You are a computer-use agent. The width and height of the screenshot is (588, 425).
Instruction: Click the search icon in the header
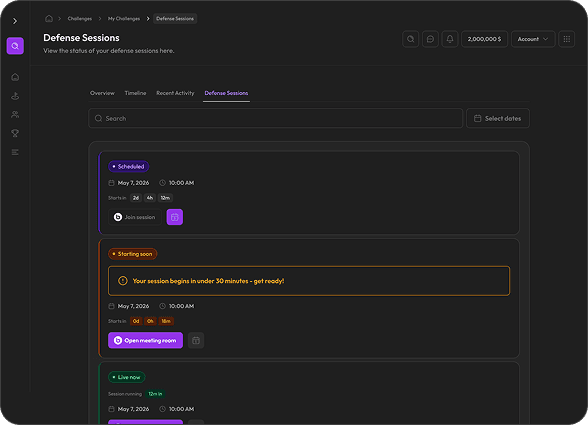(411, 39)
